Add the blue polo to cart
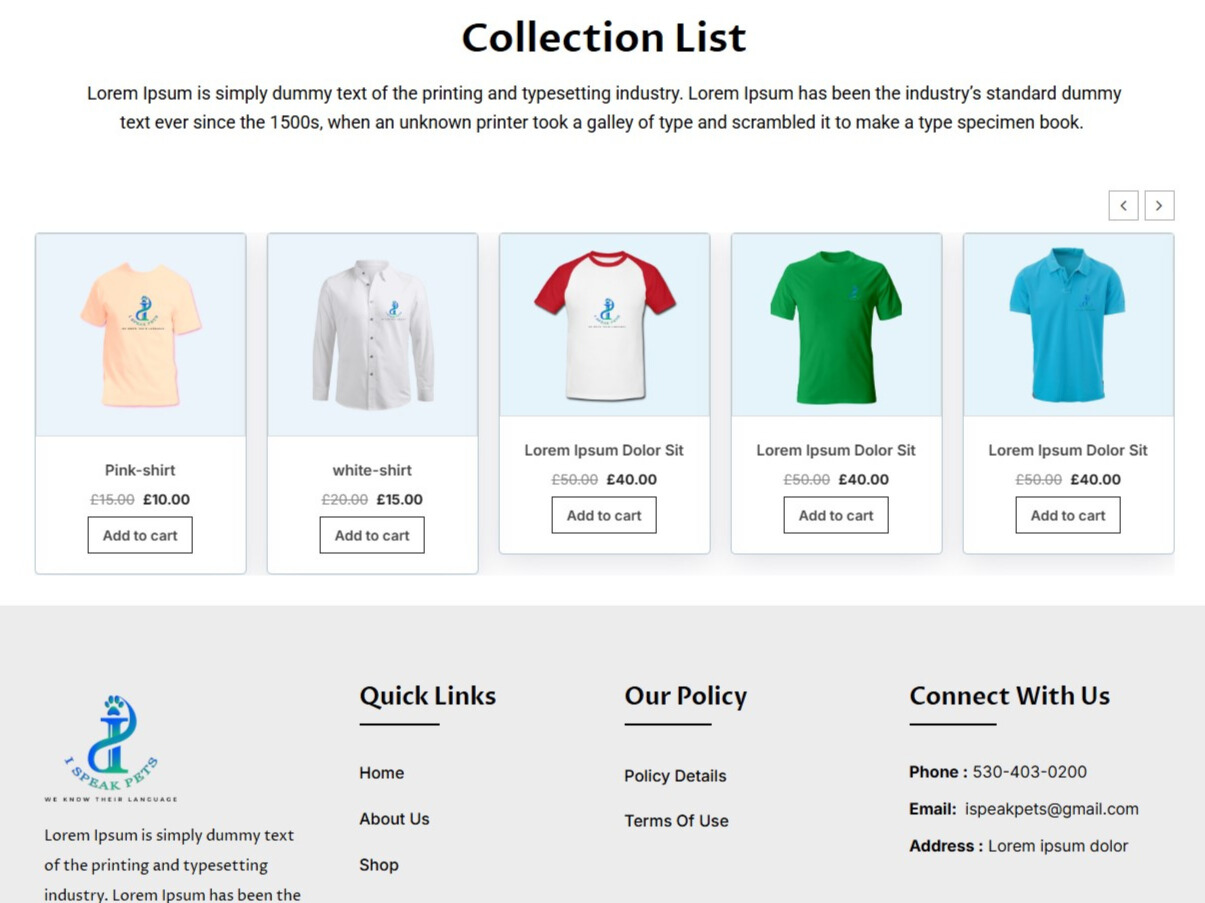The width and height of the screenshot is (1205, 903). [1068, 515]
